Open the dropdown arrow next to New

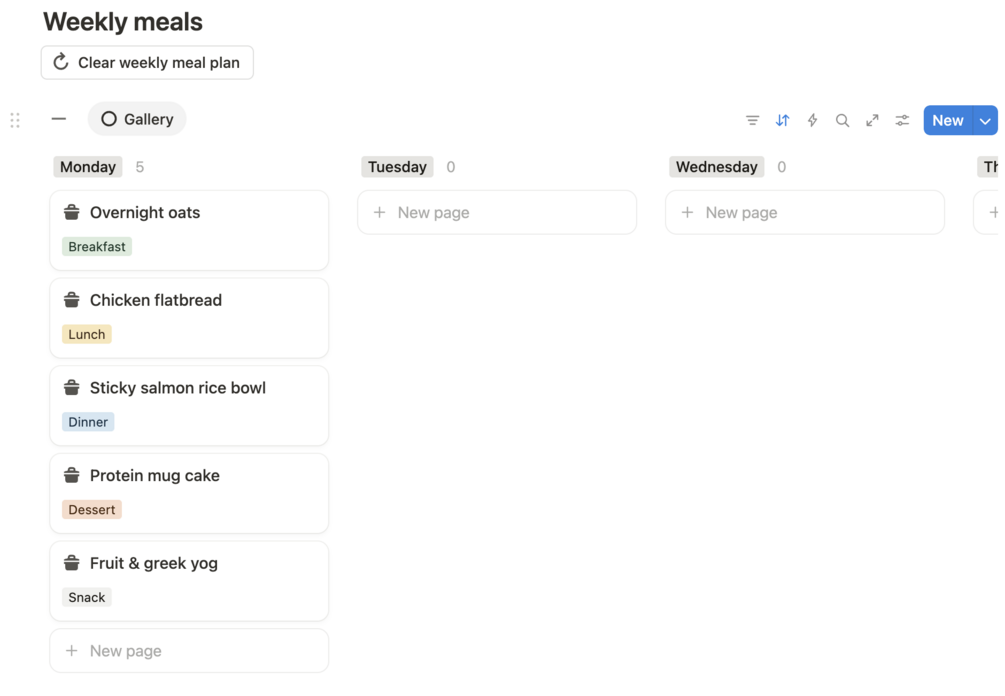pos(985,120)
